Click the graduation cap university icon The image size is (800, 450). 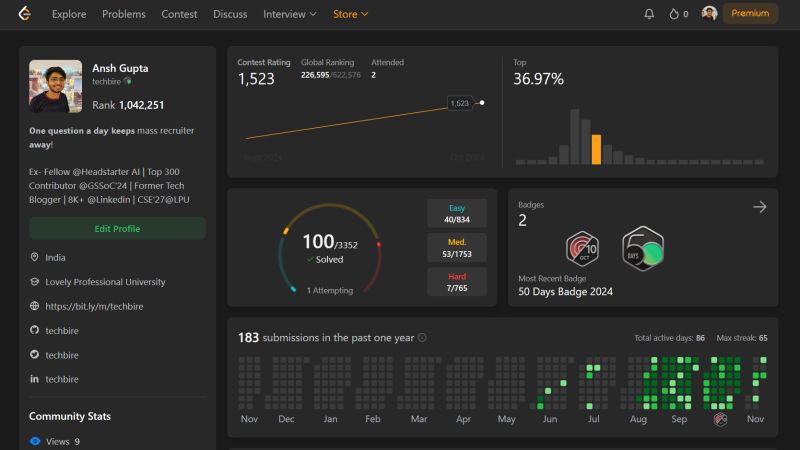[34, 282]
